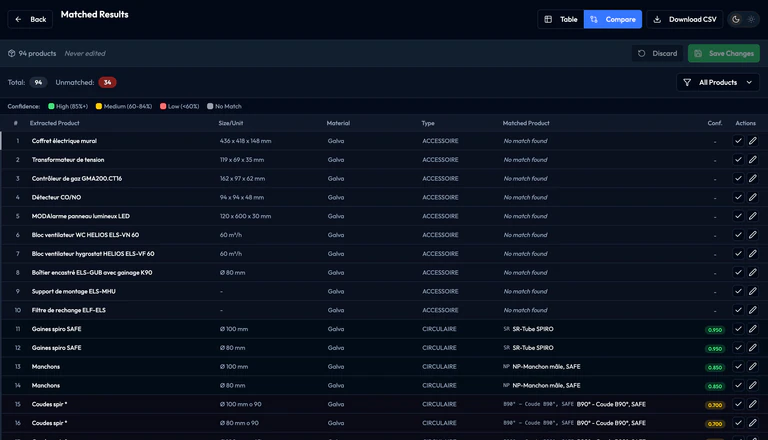Screen dimensions: 768x440
Task: Approve the Boîtier encastré ELS-GUB row
Action: tap(738, 272)
